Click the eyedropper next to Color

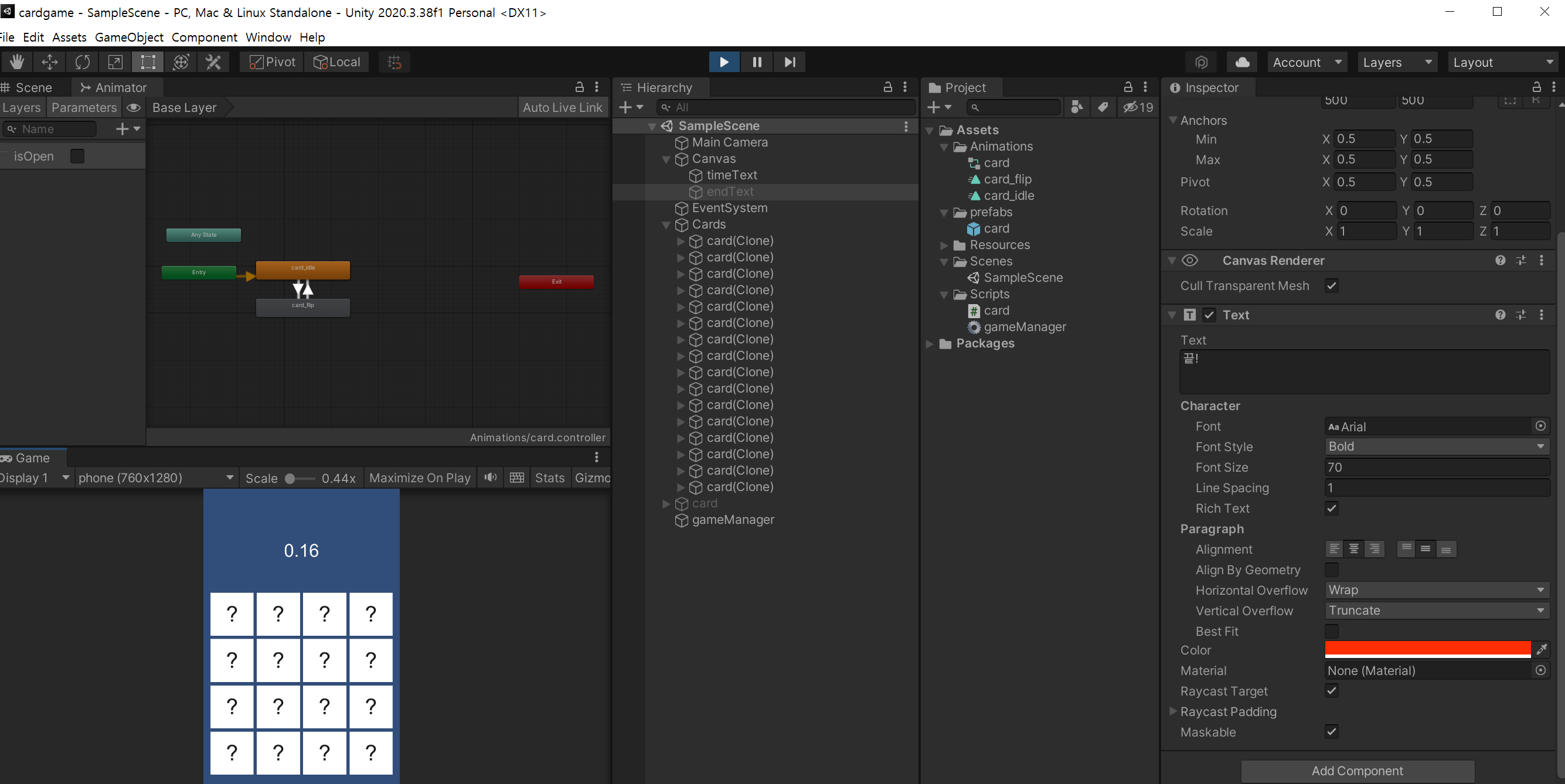point(1542,650)
